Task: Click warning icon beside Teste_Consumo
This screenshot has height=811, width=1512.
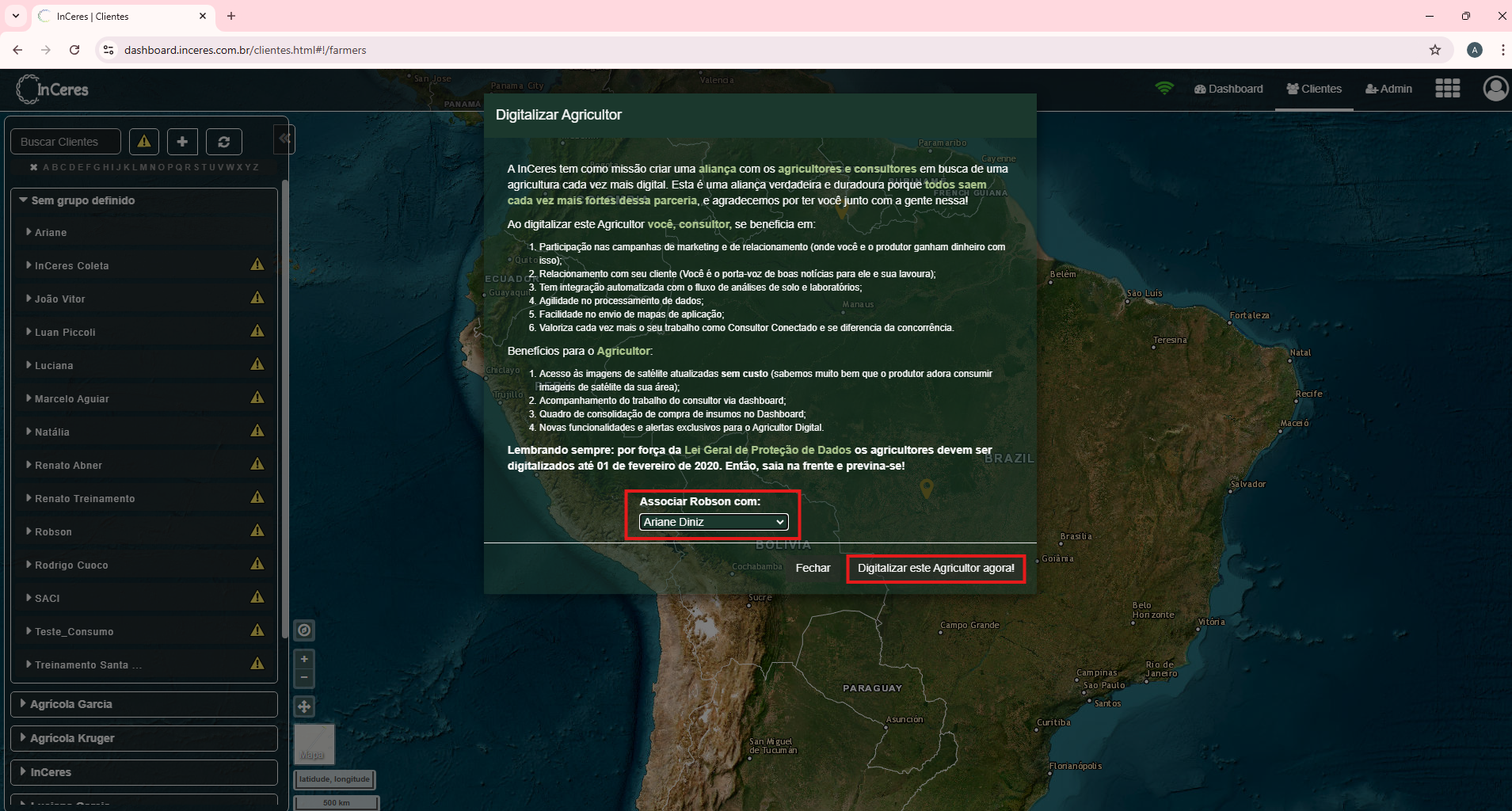Action: point(257,630)
